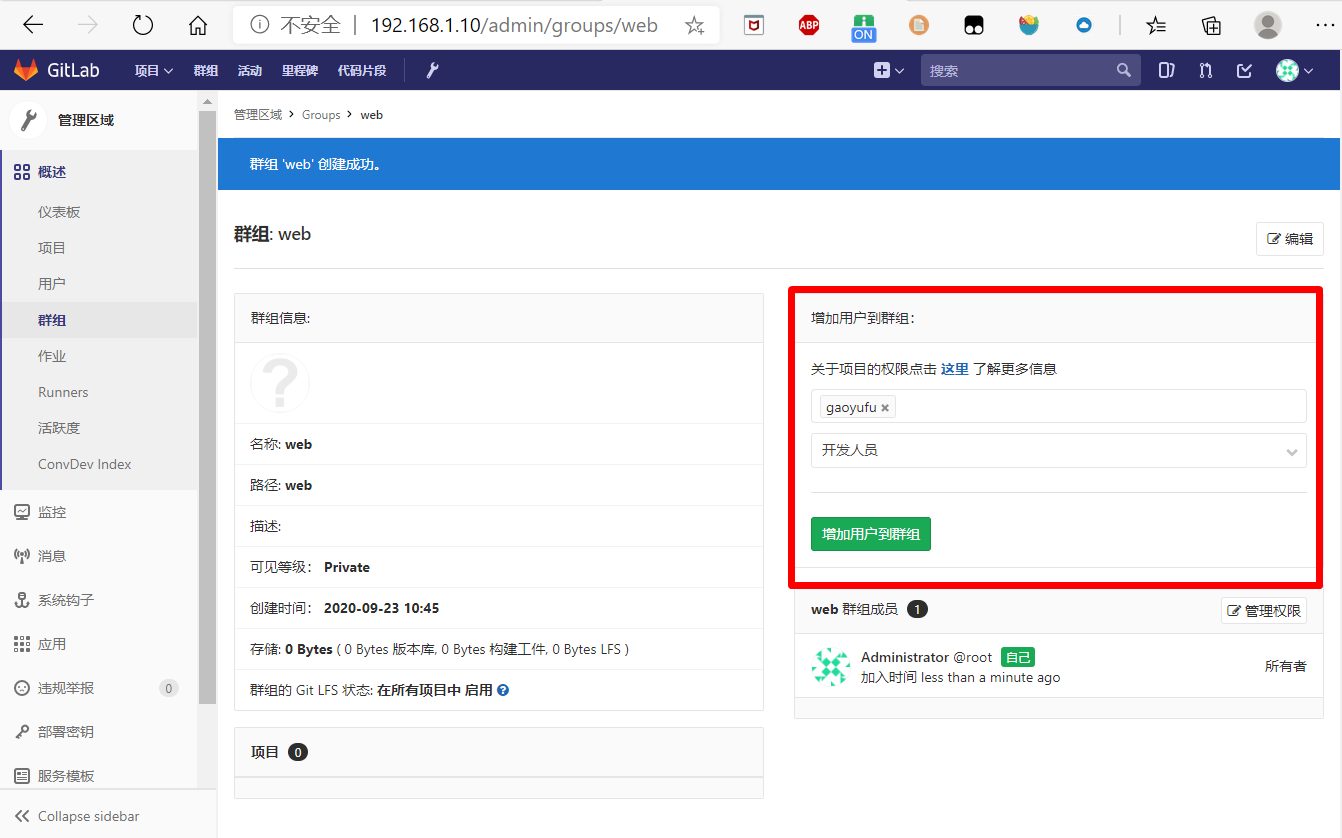1342x838 pixels.
Task: Go to browser home icon
Action: pos(198,25)
